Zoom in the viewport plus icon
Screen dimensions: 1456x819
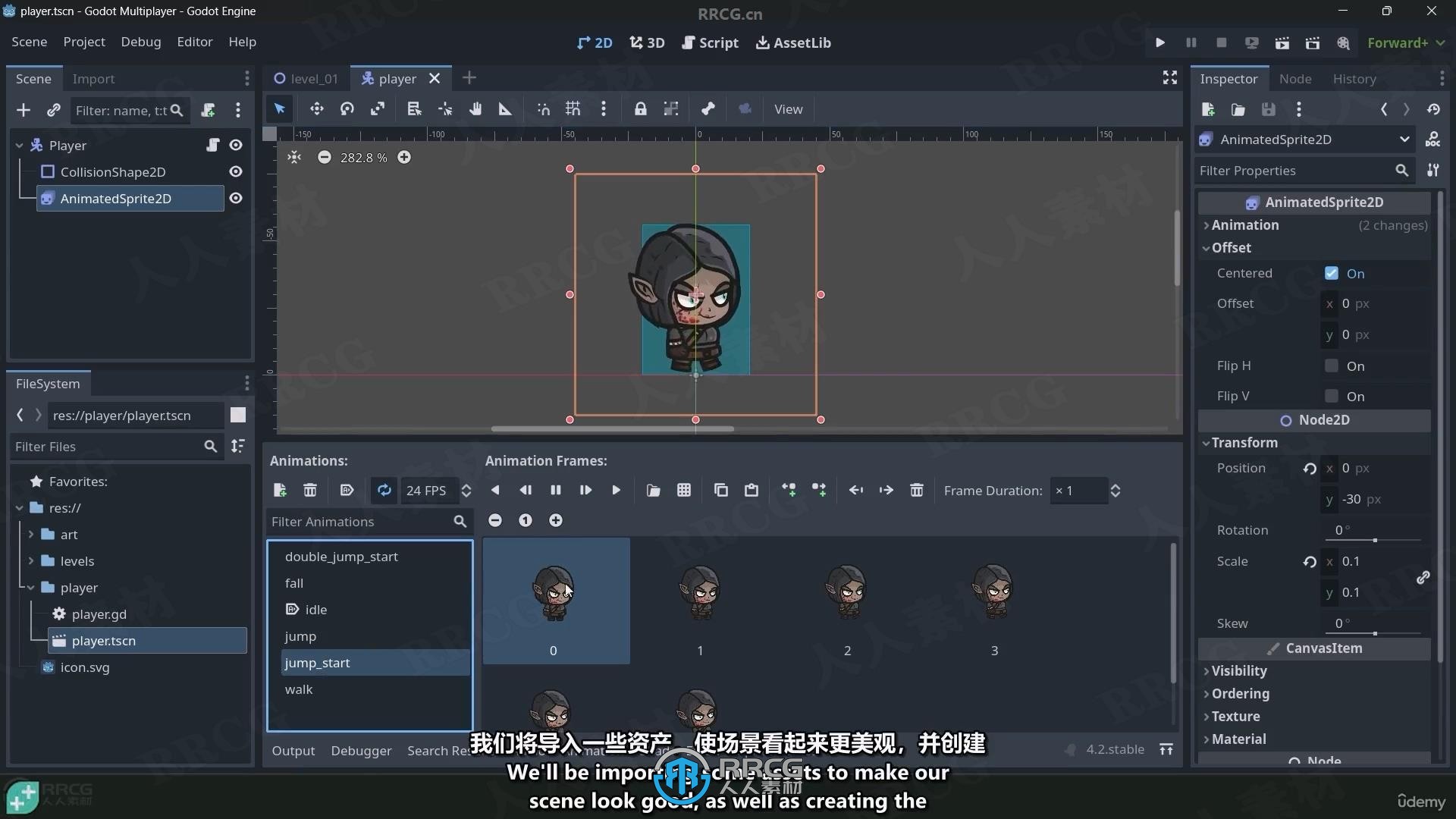[x=404, y=157]
